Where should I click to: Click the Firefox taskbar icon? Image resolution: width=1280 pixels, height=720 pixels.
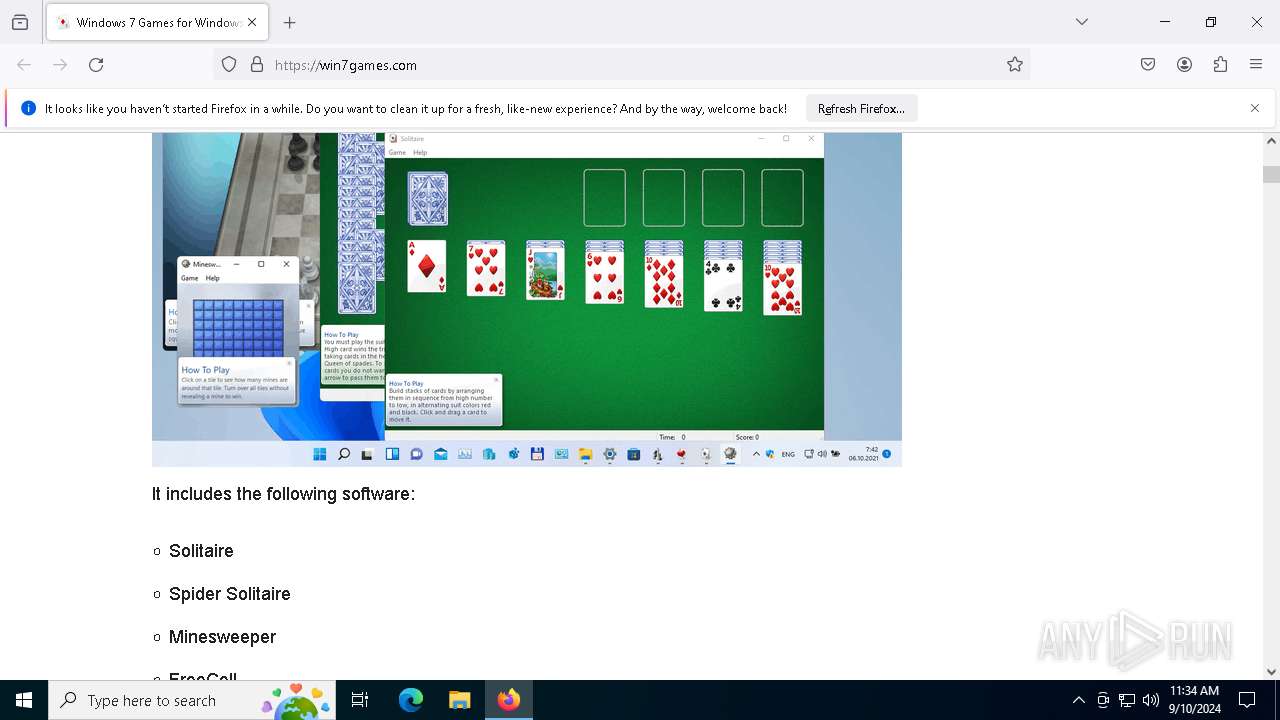click(509, 700)
